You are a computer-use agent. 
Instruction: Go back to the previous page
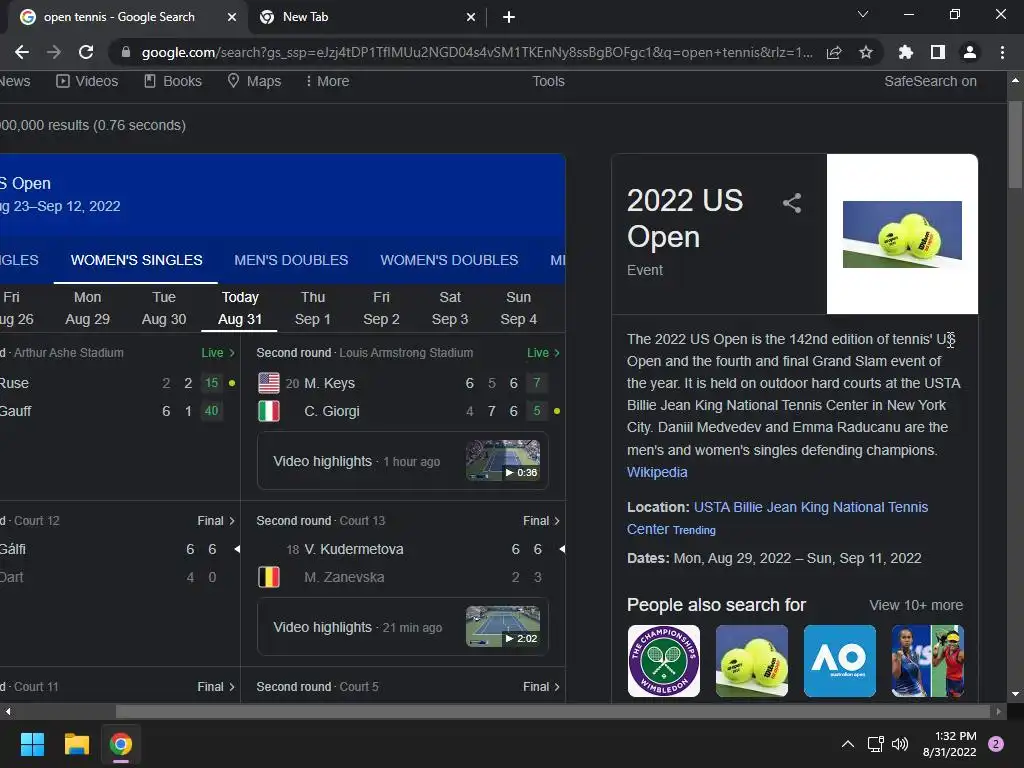pos(22,52)
